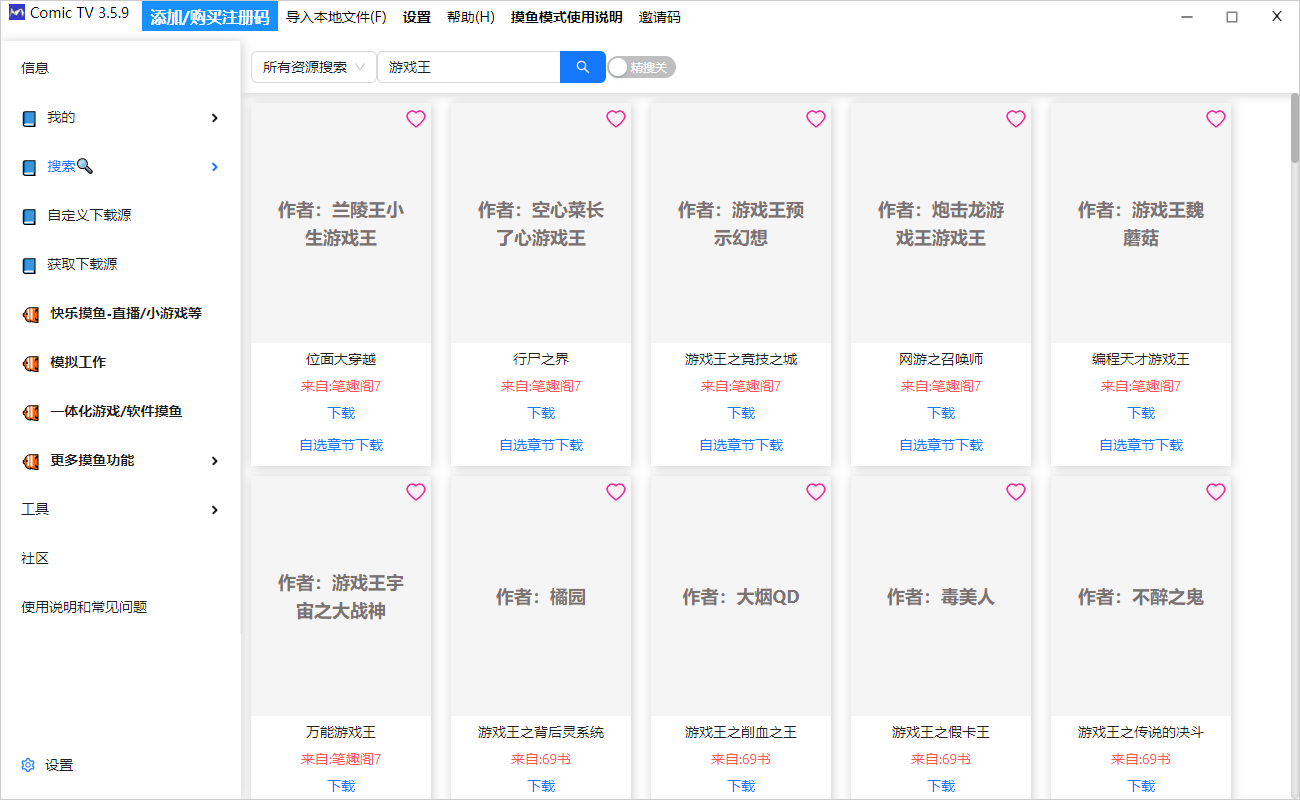Favorite the 行尸之界 book card
Image resolution: width=1300 pixels, height=800 pixels.
(616, 119)
